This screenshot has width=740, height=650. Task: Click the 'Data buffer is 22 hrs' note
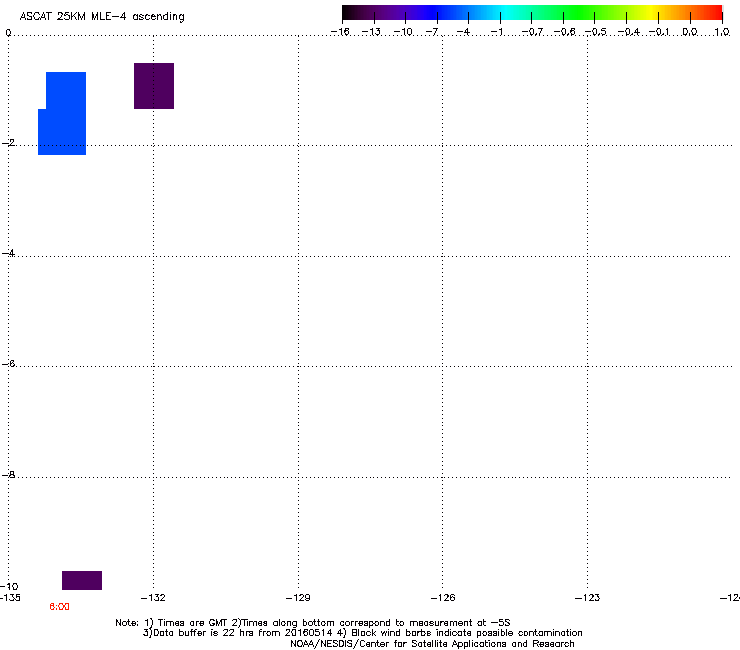tap(362, 633)
